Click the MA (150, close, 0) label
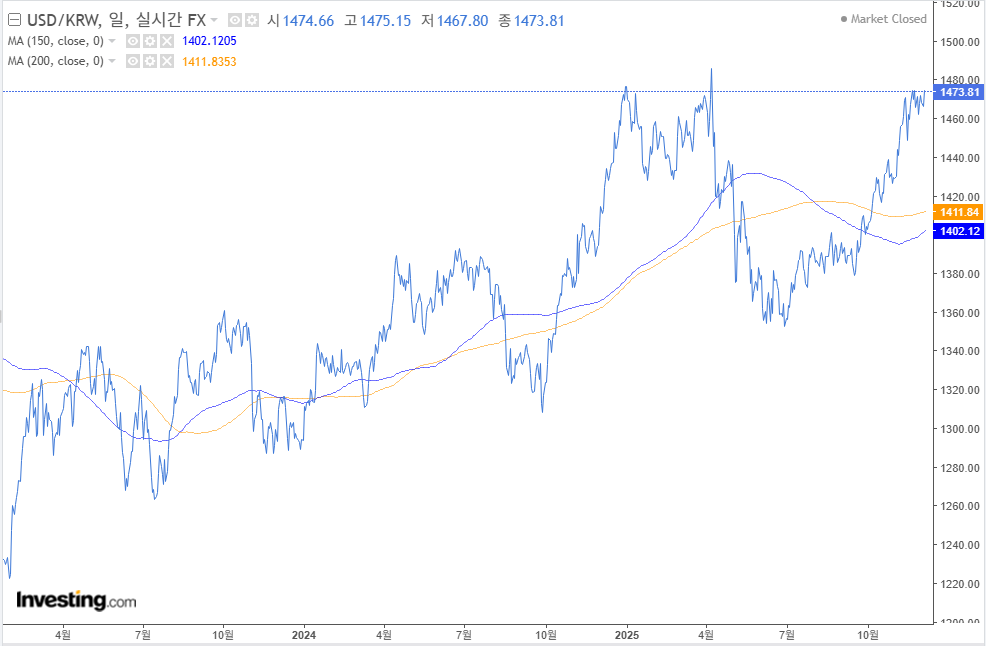986x646 pixels. click(x=56, y=41)
